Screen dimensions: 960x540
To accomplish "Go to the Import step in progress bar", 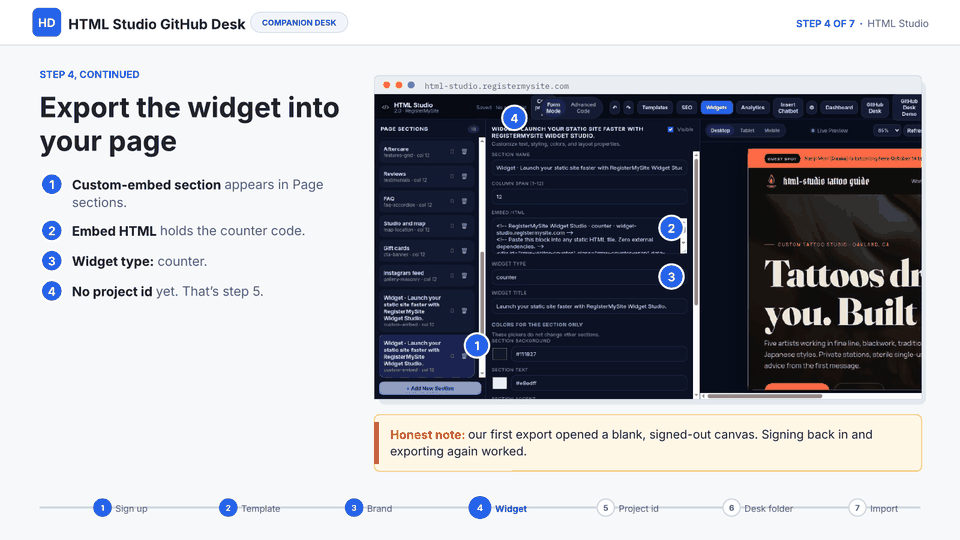I will (x=874, y=508).
